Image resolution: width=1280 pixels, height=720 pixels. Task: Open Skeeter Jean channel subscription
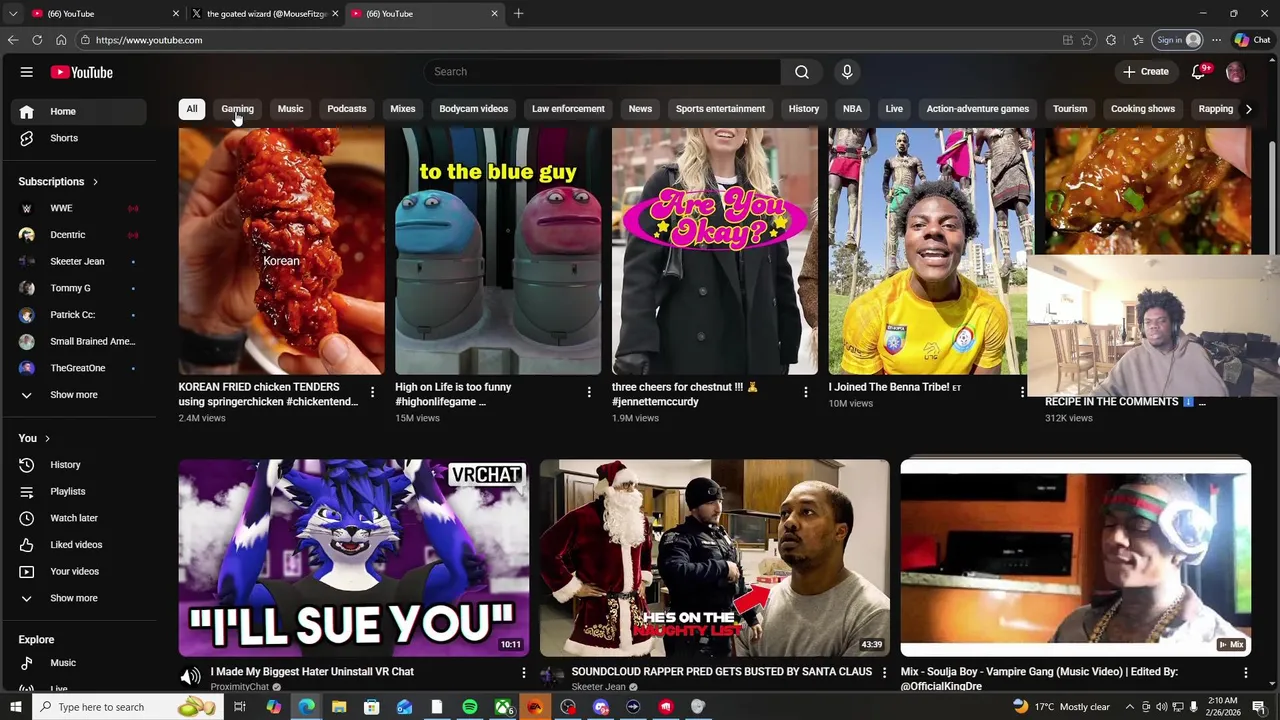coord(78,261)
